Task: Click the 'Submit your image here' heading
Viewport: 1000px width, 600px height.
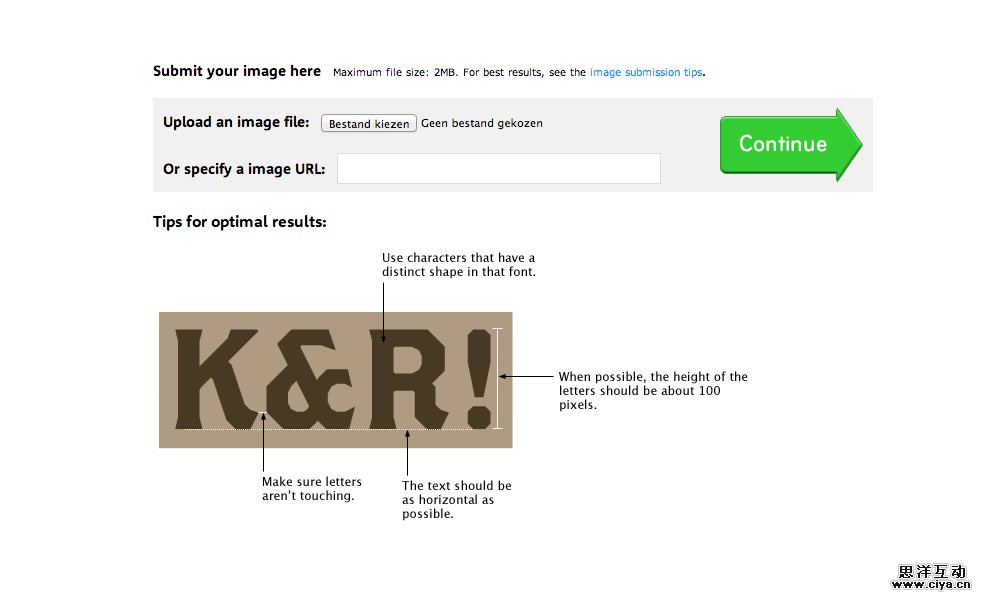Action: (237, 71)
